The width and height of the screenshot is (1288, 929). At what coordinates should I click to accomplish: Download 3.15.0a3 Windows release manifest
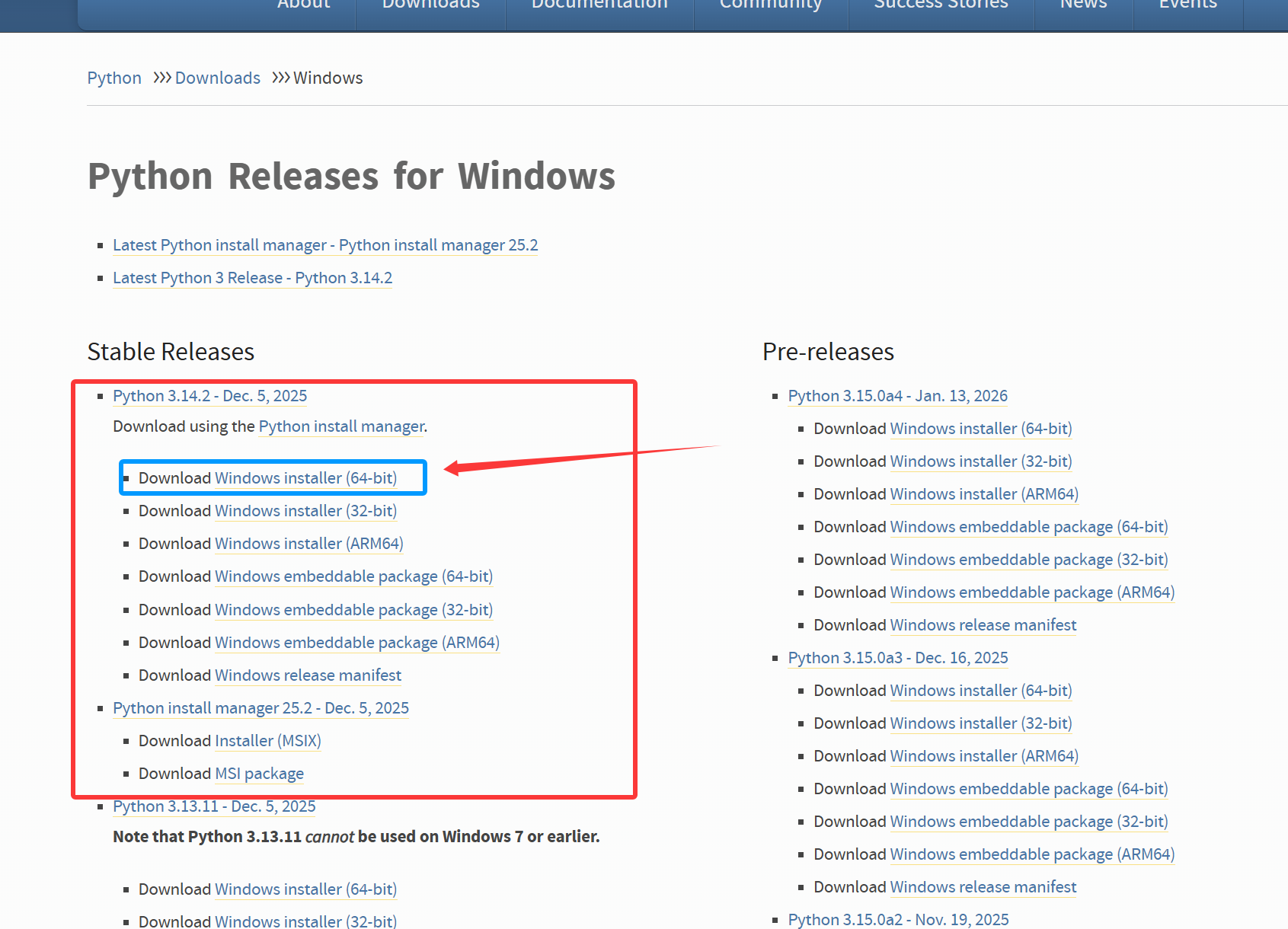pyautogui.click(x=983, y=887)
